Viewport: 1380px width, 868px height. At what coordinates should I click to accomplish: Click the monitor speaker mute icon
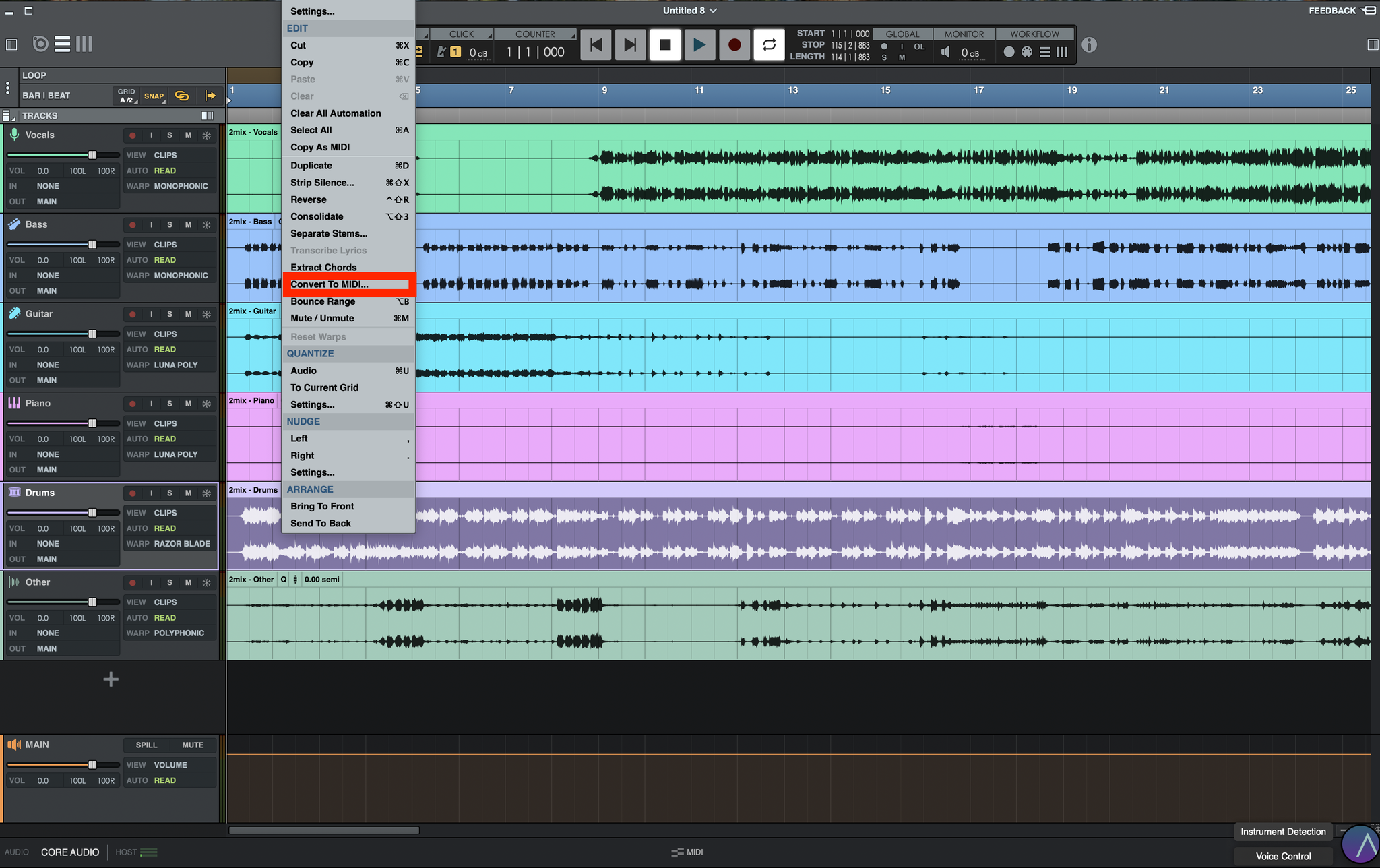(x=945, y=52)
